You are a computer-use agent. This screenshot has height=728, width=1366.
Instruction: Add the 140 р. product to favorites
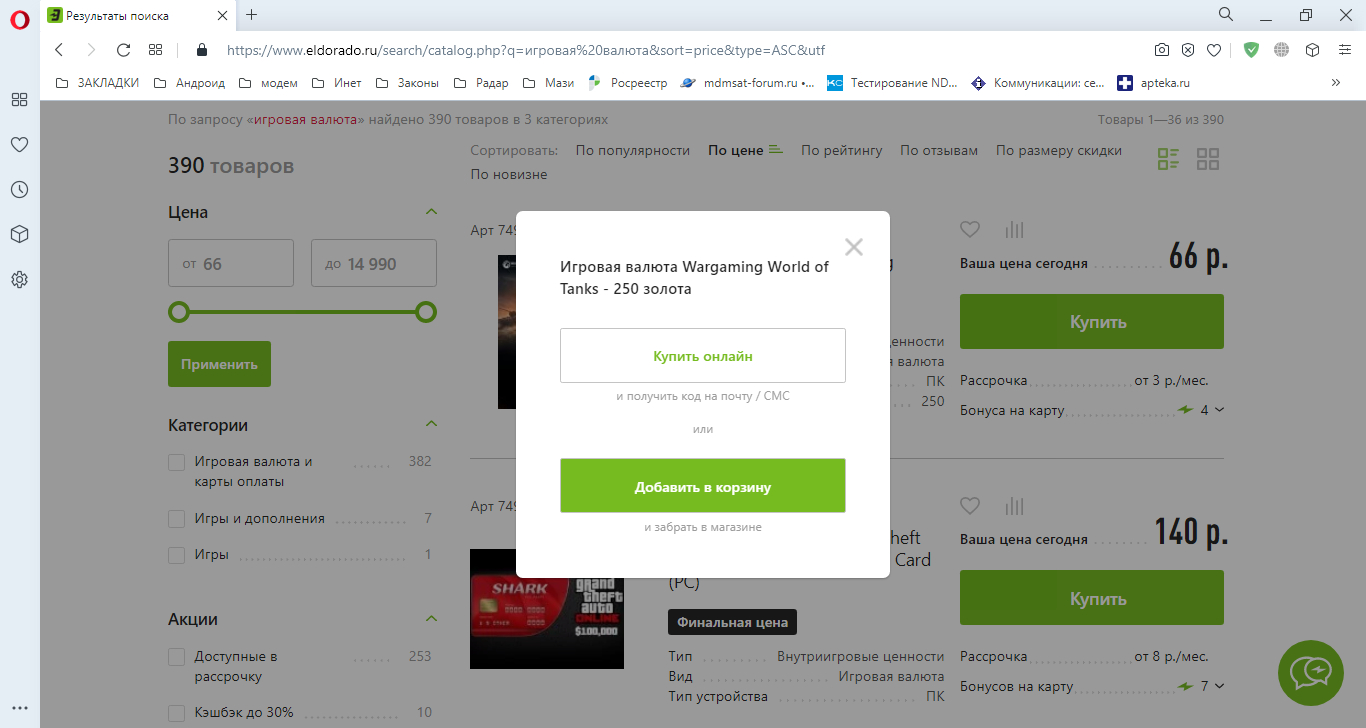[970, 505]
